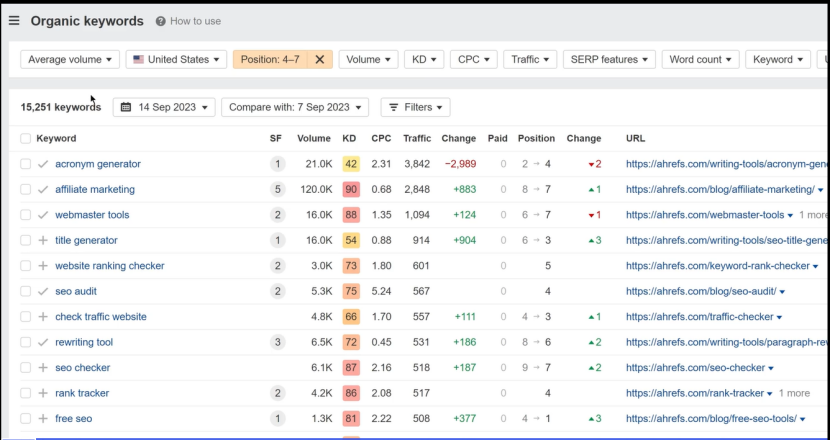The width and height of the screenshot is (830, 441).
Task: Open the Average volume dropdown
Action: coord(70,59)
